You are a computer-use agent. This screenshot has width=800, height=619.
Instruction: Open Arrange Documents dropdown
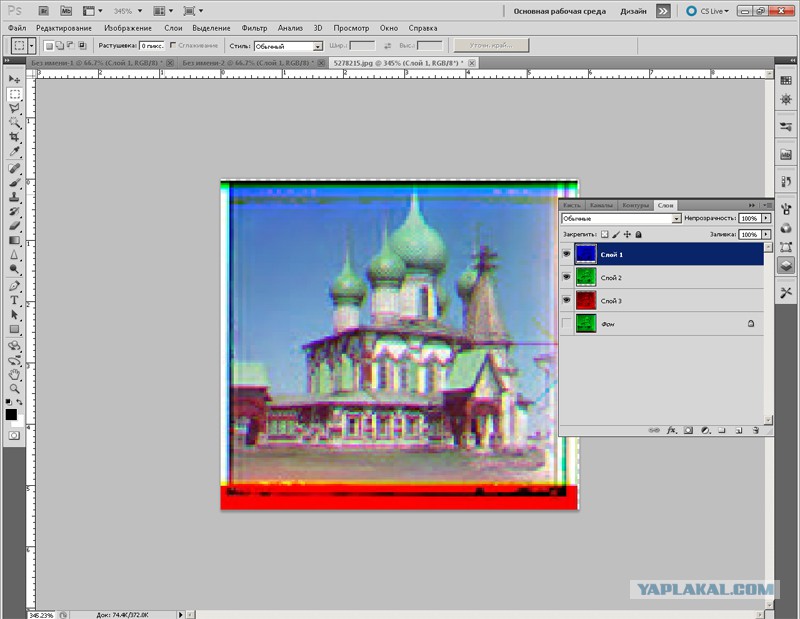[164, 11]
